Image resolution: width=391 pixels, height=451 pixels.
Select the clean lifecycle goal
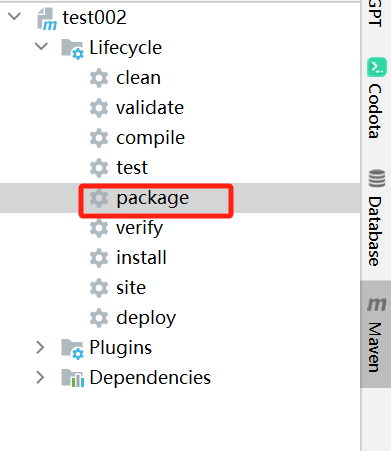click(x=138, y=78)
